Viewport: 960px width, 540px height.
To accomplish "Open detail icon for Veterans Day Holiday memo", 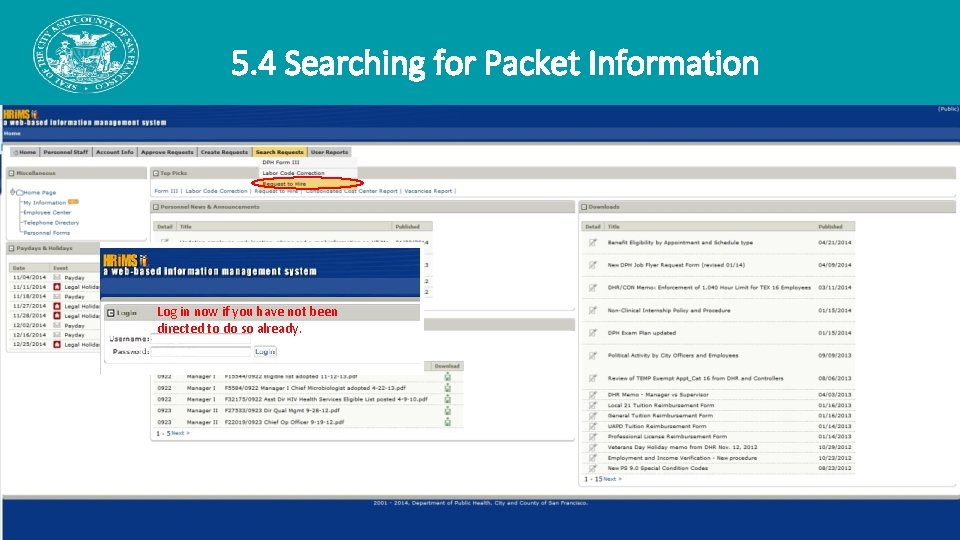I will pos(593,448).
